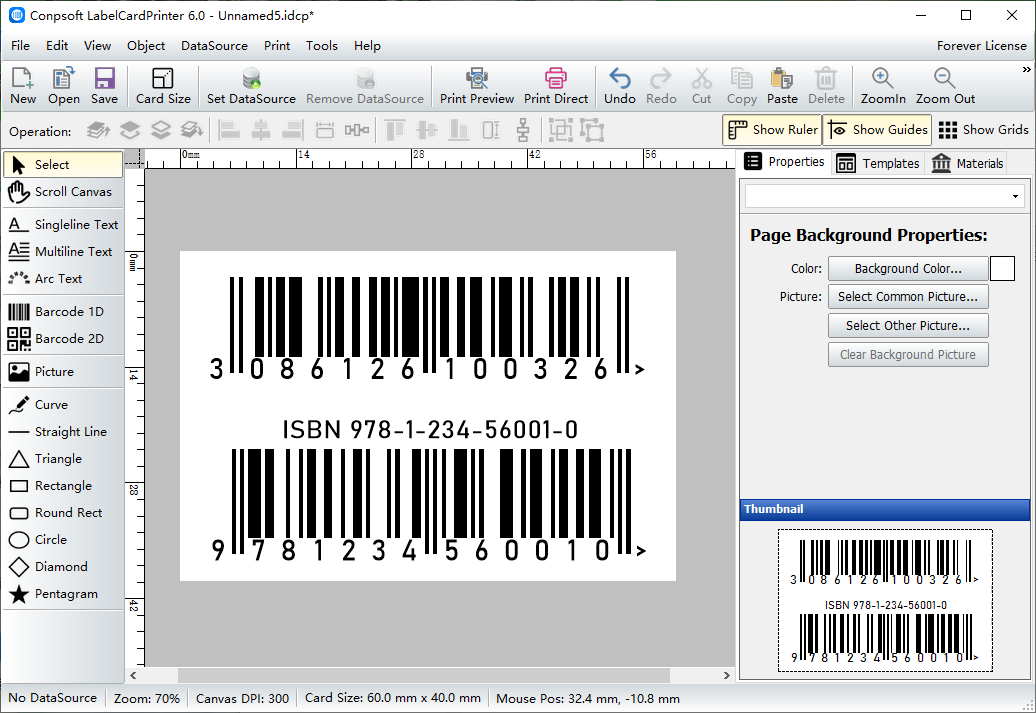
Task: Open Print Preview
Action: coord(477,86)
